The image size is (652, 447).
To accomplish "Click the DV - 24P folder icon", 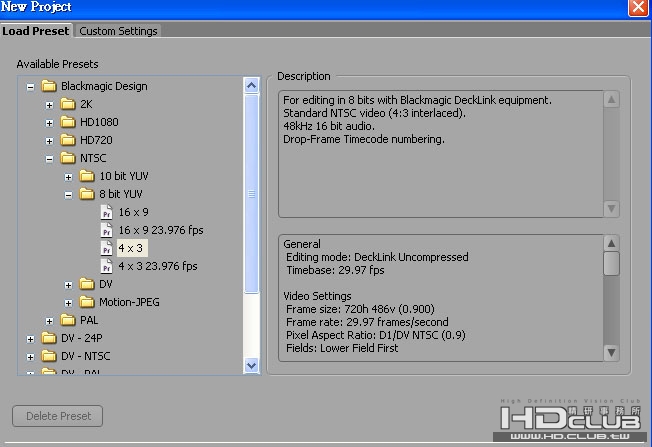I will tap(49, 338).
